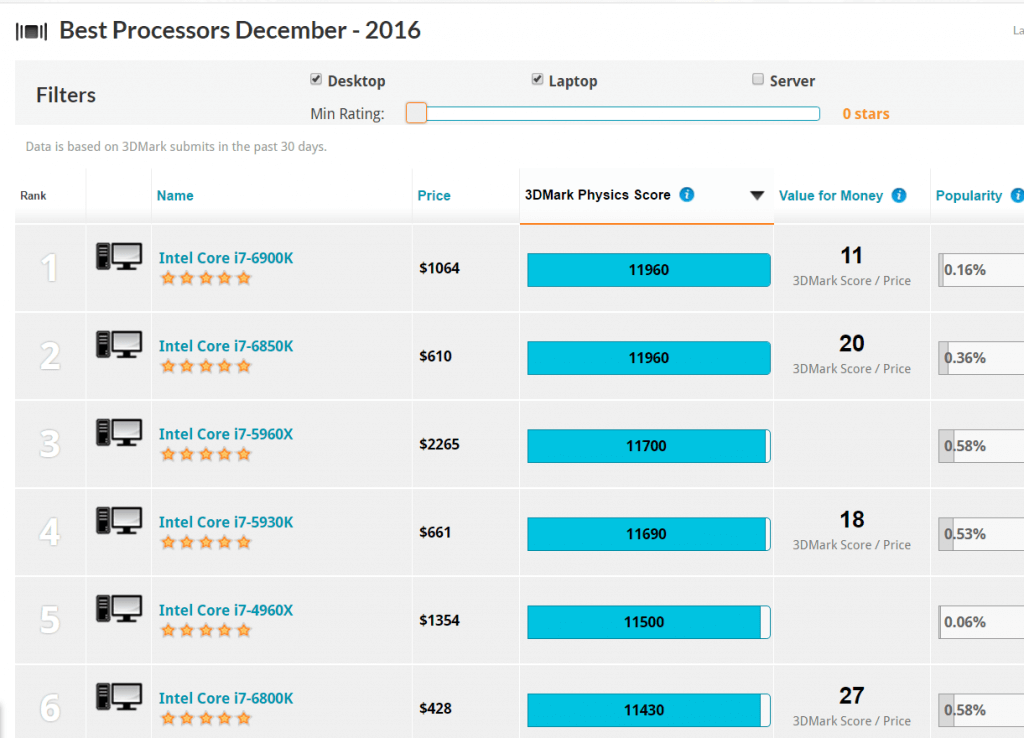Viewport: 1024px width, 738px height.
Task: Click the processor chip icon beside the title
Action: [31, 31]
